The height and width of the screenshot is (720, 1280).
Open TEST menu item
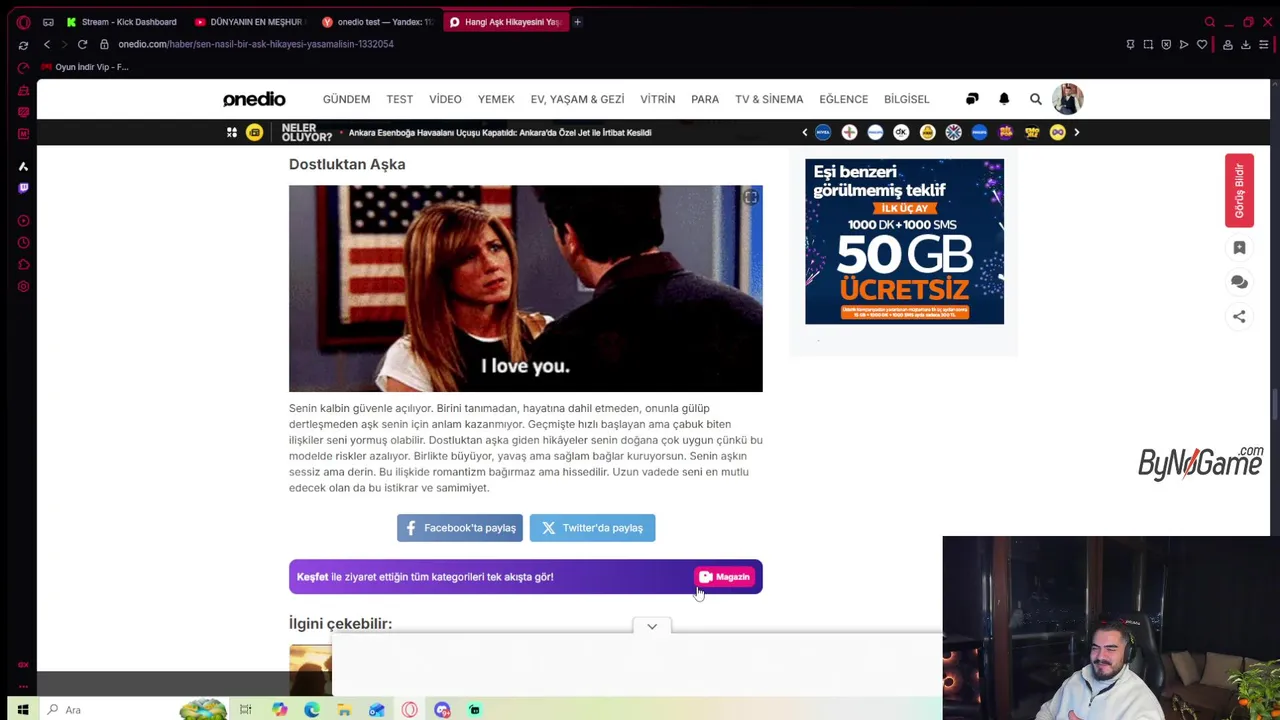(399, 99)
